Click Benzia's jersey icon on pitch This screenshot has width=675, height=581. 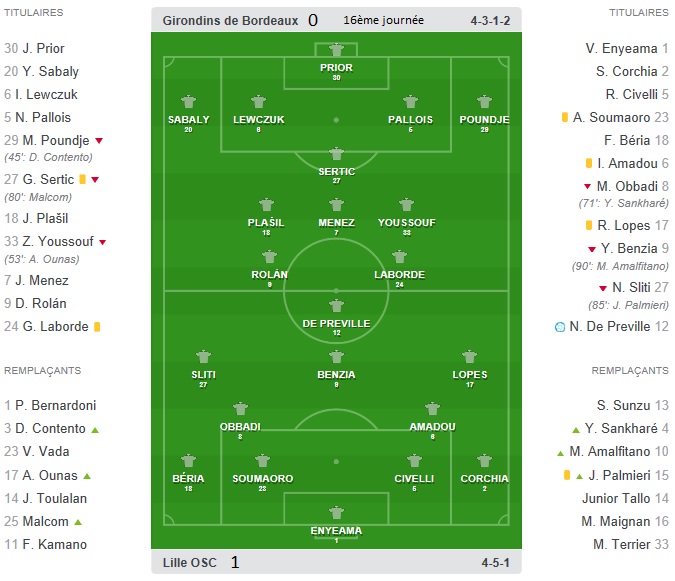point(336,357)
